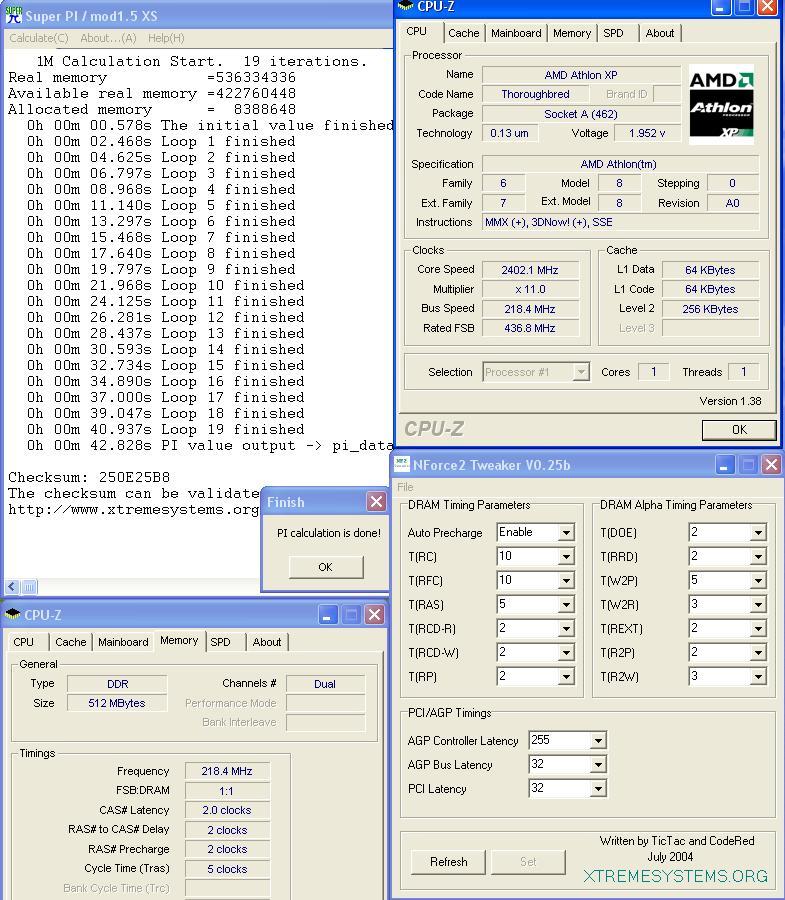Click the AMD Athlon XP logo image
Screen dimensions: 785x900
click(x=721, y=104)
